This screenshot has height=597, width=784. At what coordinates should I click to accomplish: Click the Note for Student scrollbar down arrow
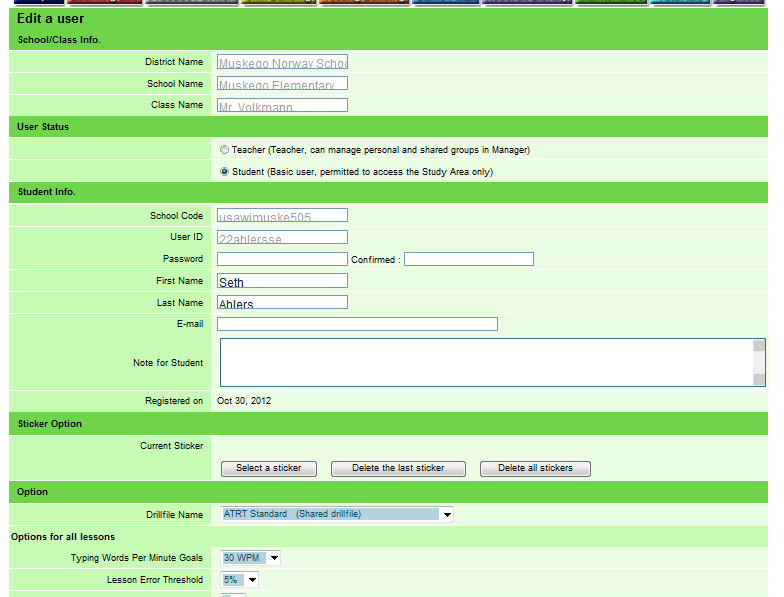tap(759, 380)
